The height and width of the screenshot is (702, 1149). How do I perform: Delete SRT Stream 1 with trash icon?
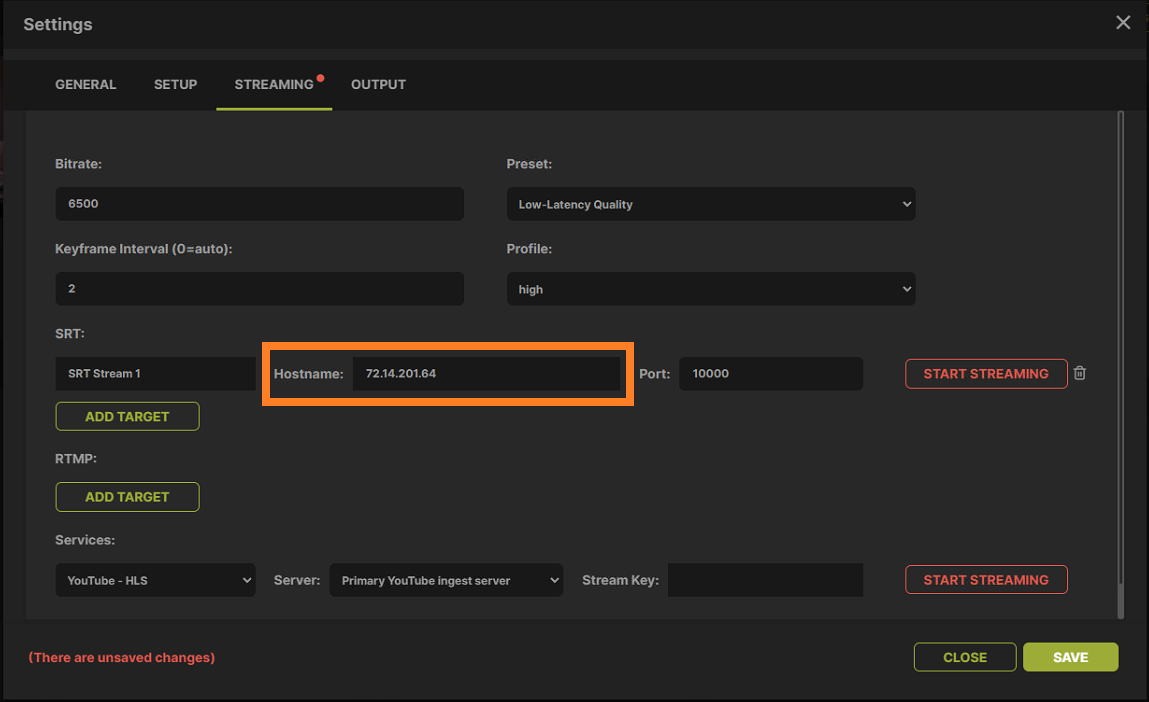pyautogui.click(x=1079, y=373)
